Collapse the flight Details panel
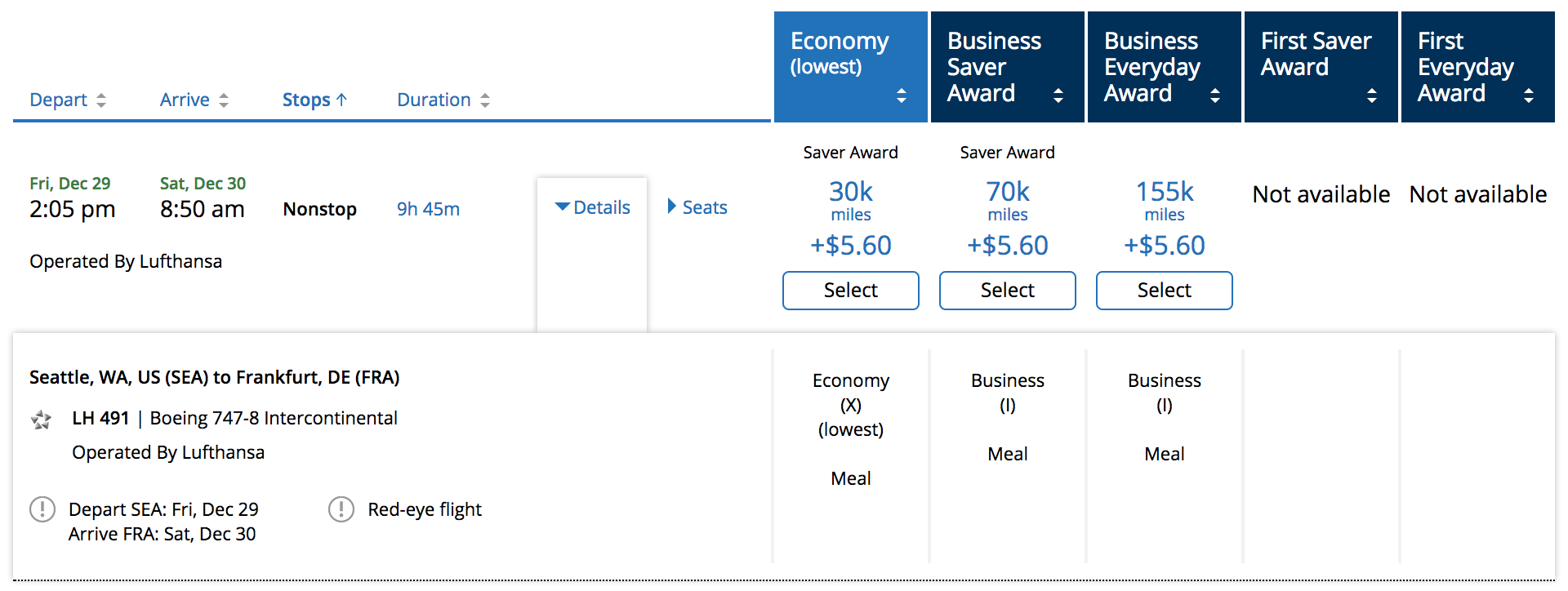The image size is (1568, 591). [593, 207]
